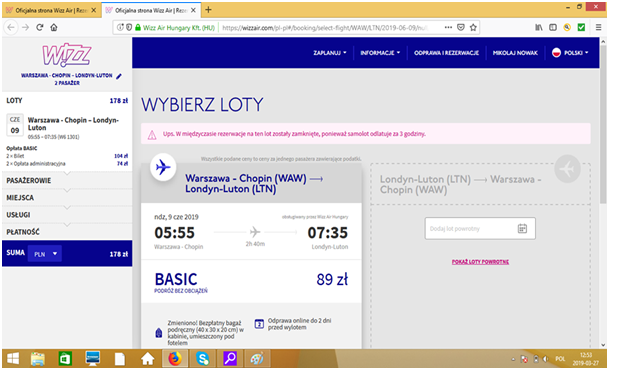Click the outbound flight airplane circle icon
The image size is (622, 370).
163,167
